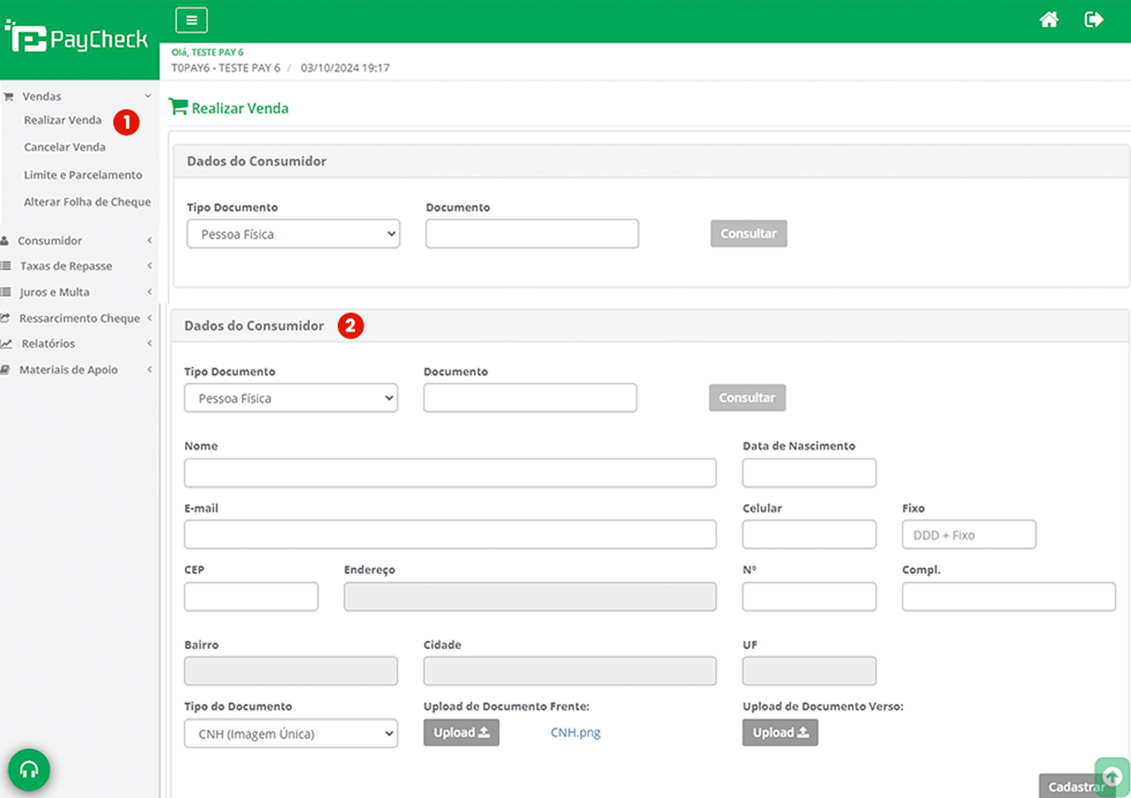The height and width of the screenshot is (798, 1131).
Task: Focus the upper Documento input field
Action: coord(532,234)
